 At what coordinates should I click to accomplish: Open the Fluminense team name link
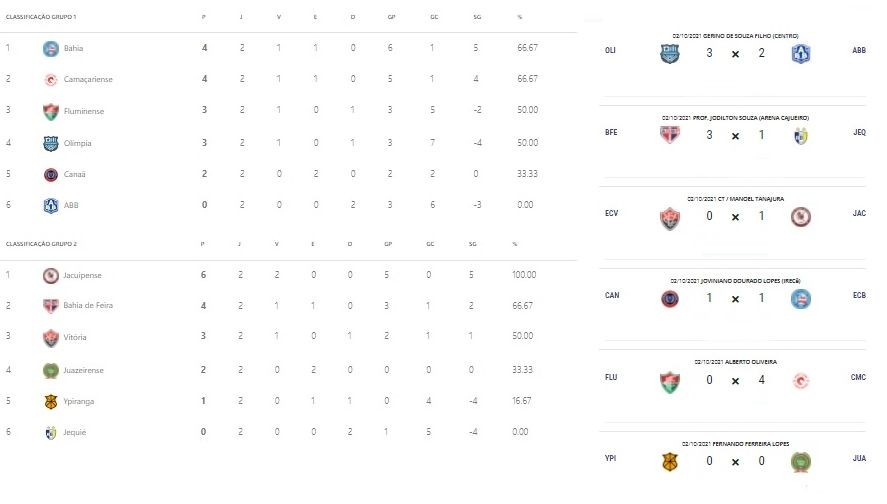tap(84, 111)
